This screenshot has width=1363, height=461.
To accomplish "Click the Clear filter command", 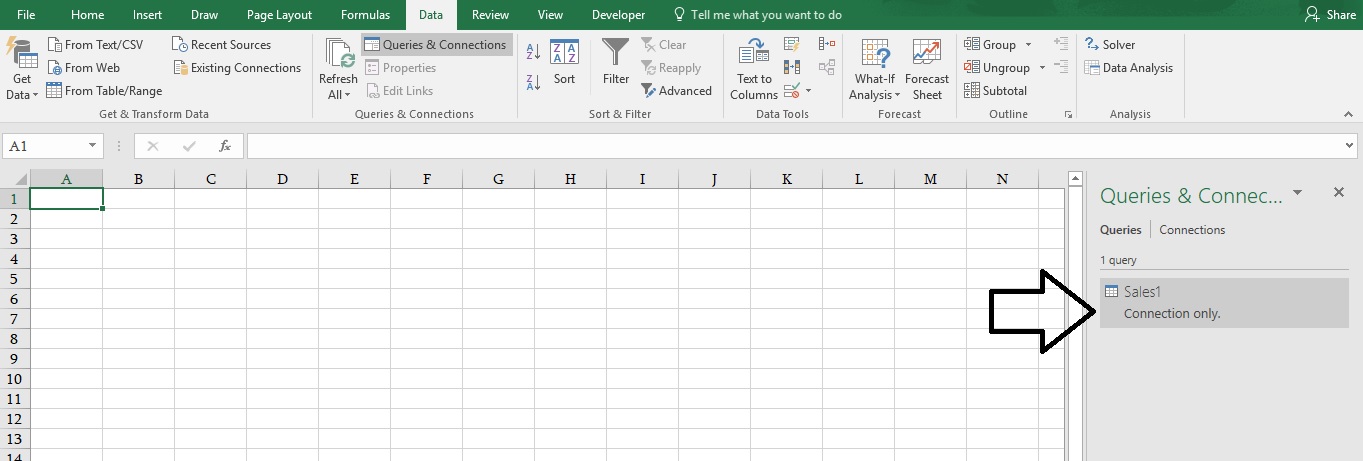I will click(x=664, y=45).
